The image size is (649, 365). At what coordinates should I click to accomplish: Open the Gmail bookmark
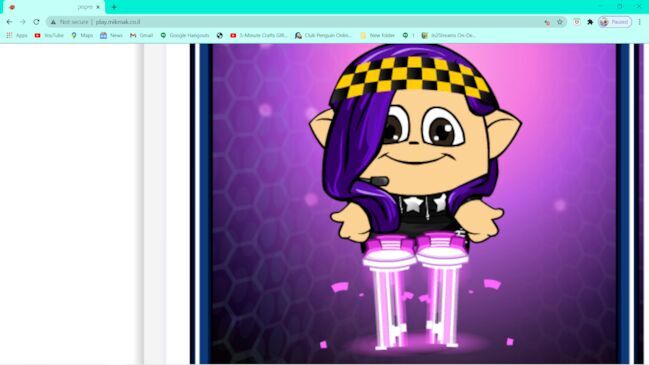pos(142,36)
